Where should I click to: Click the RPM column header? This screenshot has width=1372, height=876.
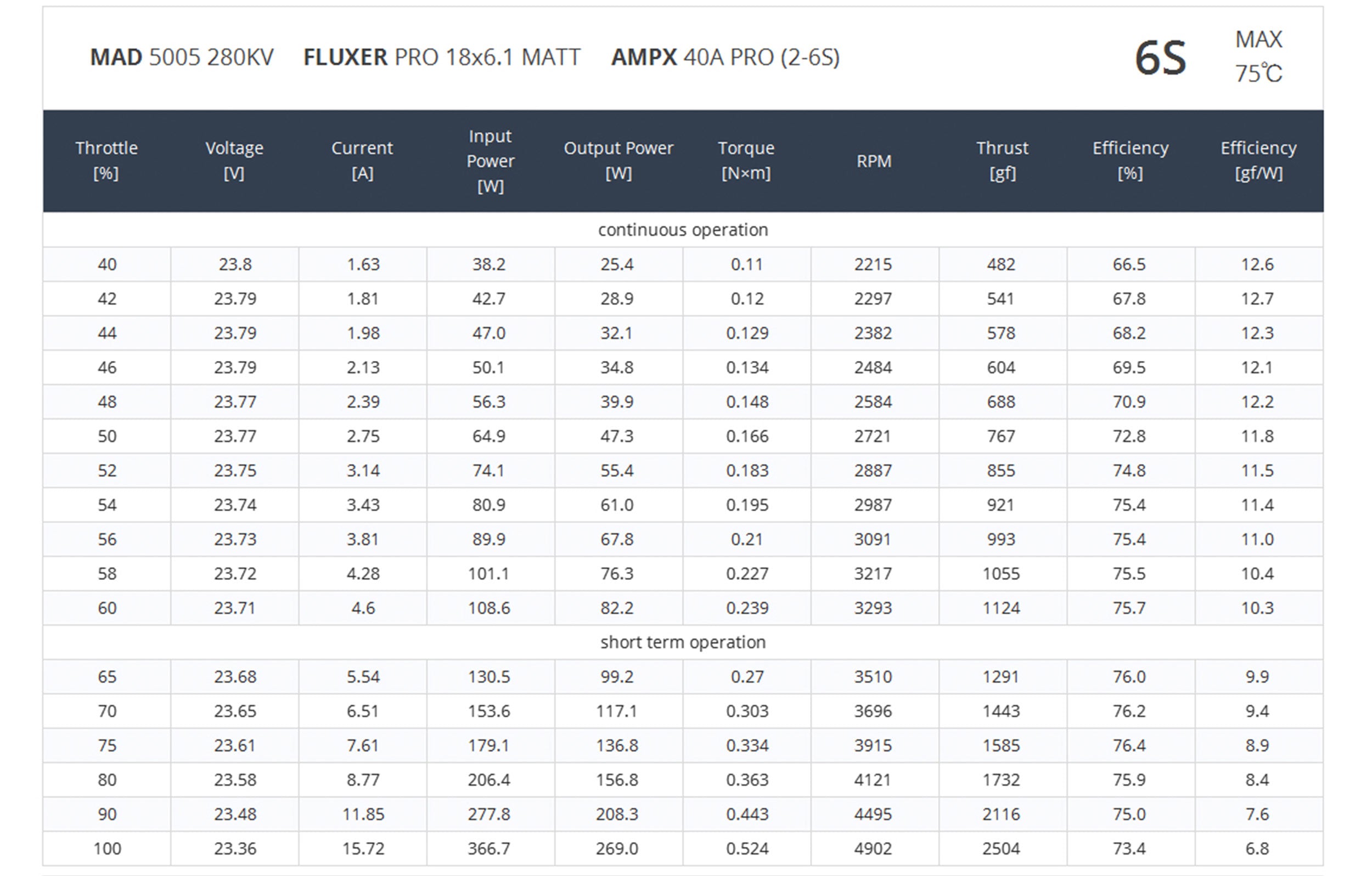click(x=874, y=161)
